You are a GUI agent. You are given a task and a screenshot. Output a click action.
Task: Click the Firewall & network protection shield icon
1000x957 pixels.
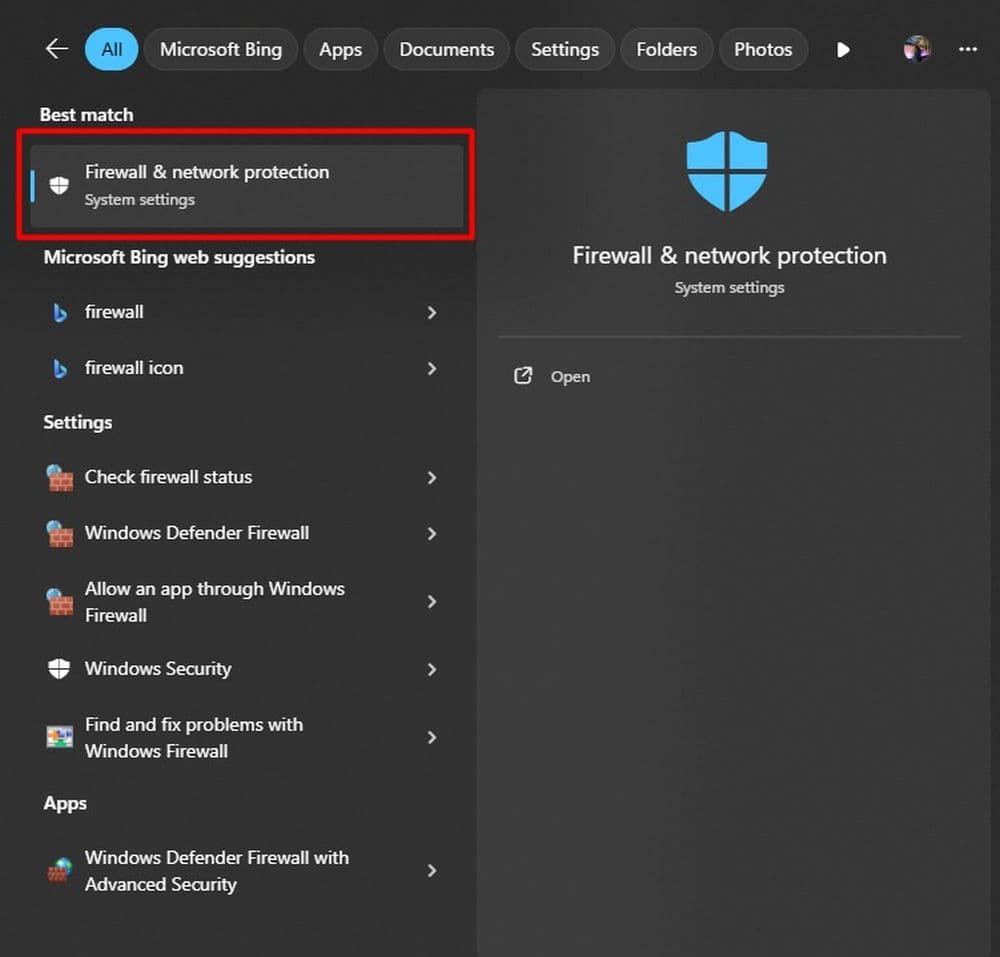58,185
